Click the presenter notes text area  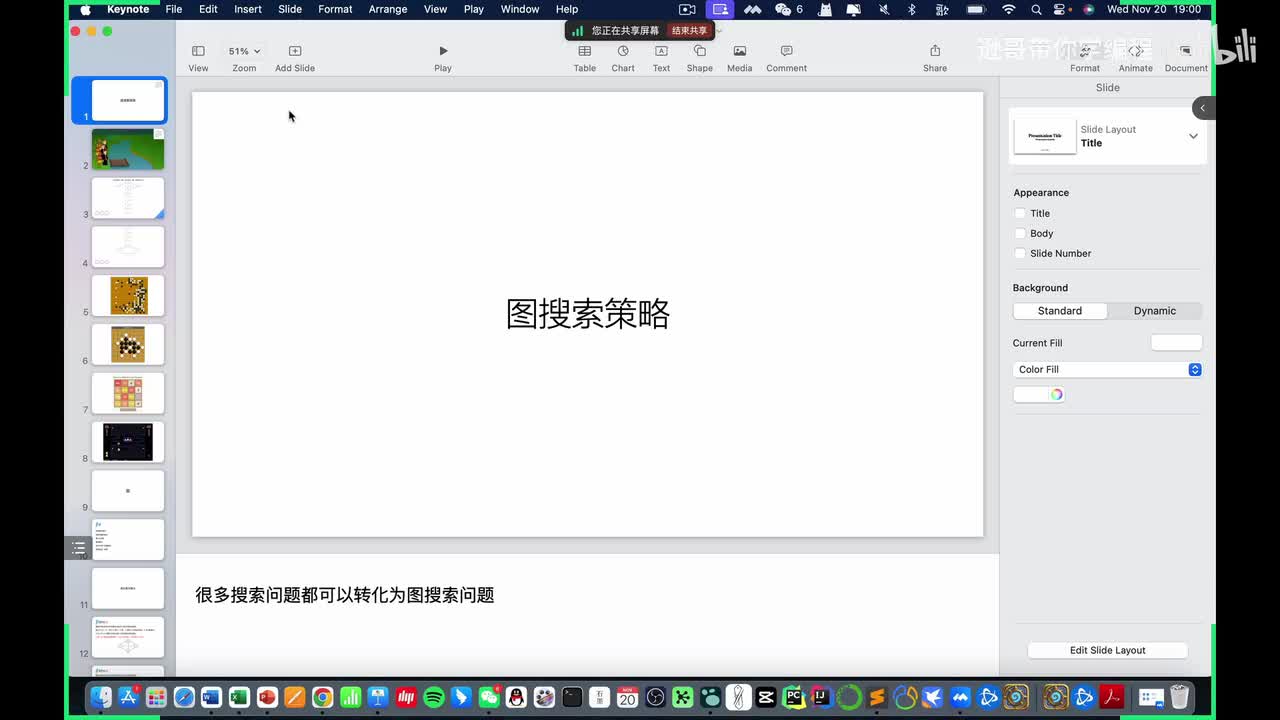(x=587, y=613)
